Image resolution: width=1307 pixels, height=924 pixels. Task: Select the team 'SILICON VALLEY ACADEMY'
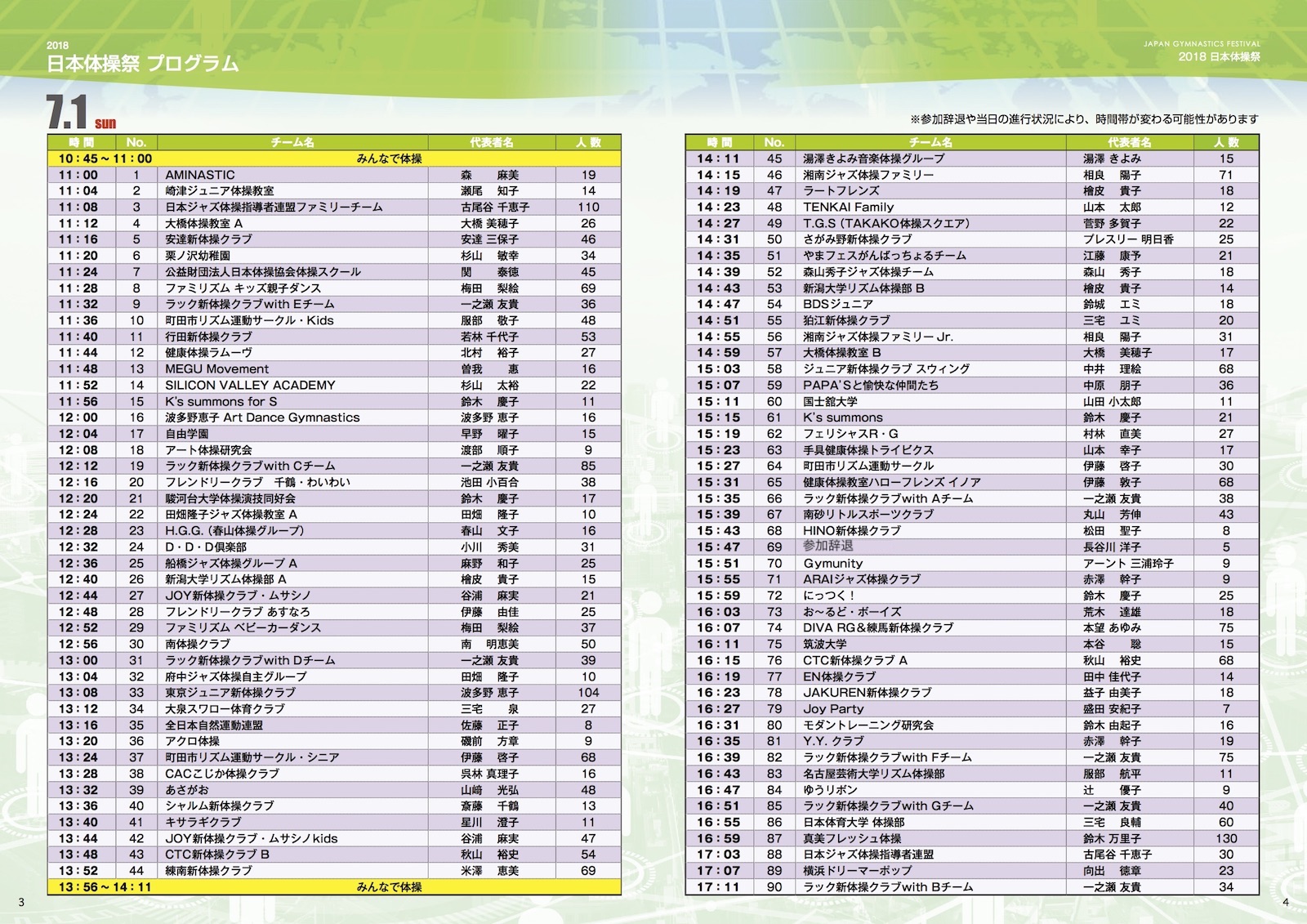point(250,385)
